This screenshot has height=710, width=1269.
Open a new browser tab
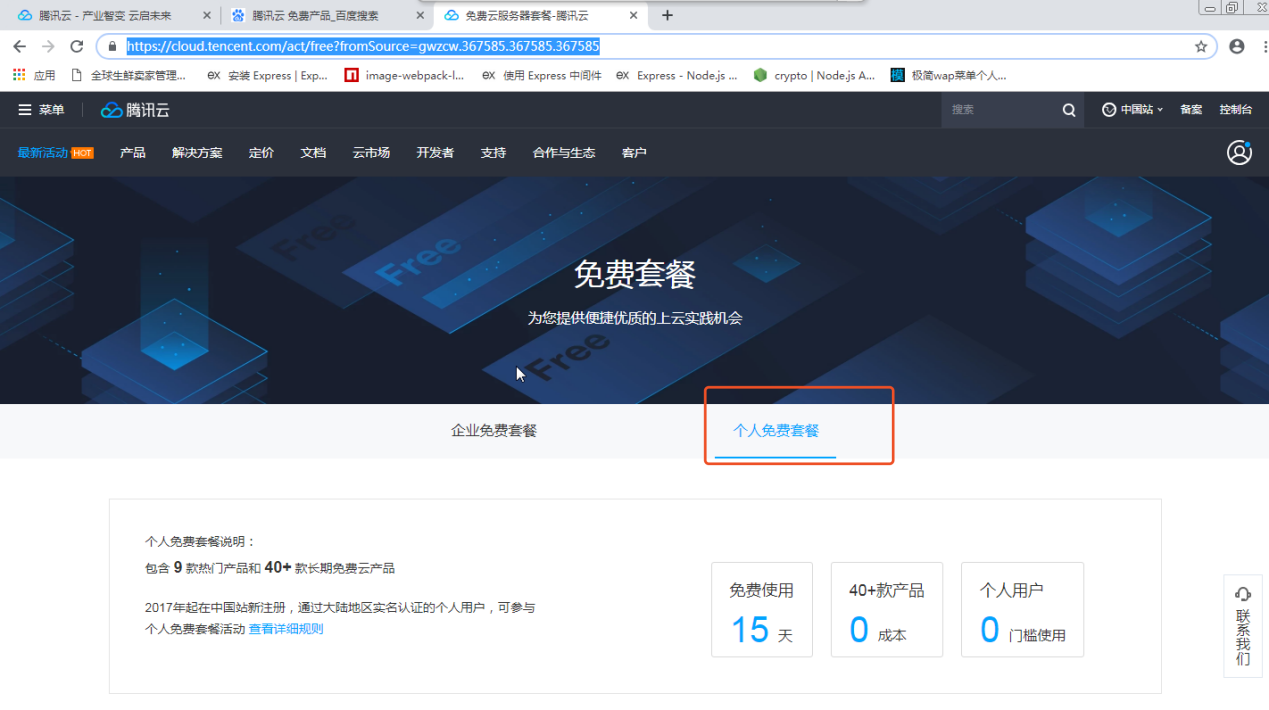(x=667, y=15)
